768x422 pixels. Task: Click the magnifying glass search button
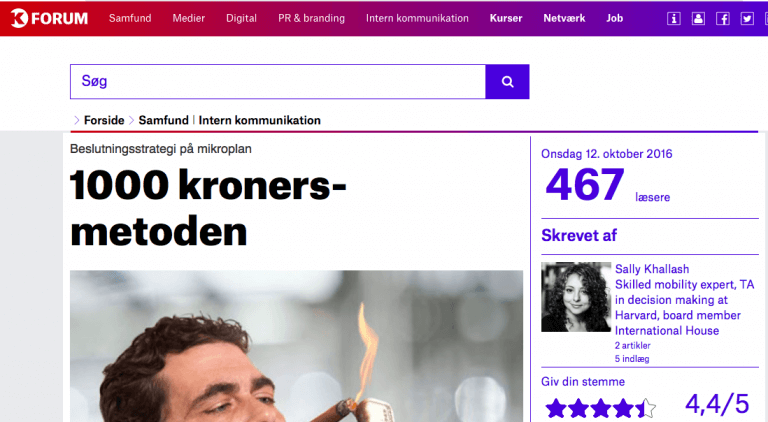[x=507, y=82]
